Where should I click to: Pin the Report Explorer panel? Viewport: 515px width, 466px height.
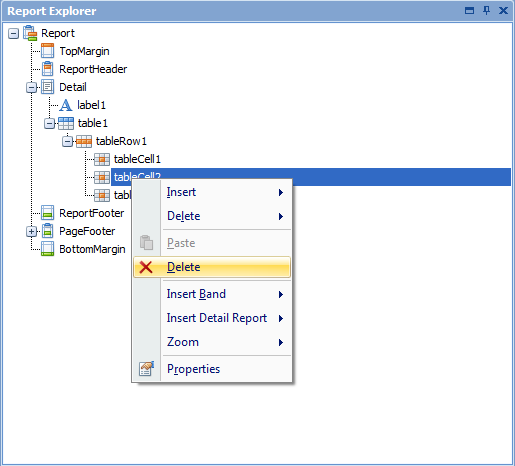(x=486, y=11)
